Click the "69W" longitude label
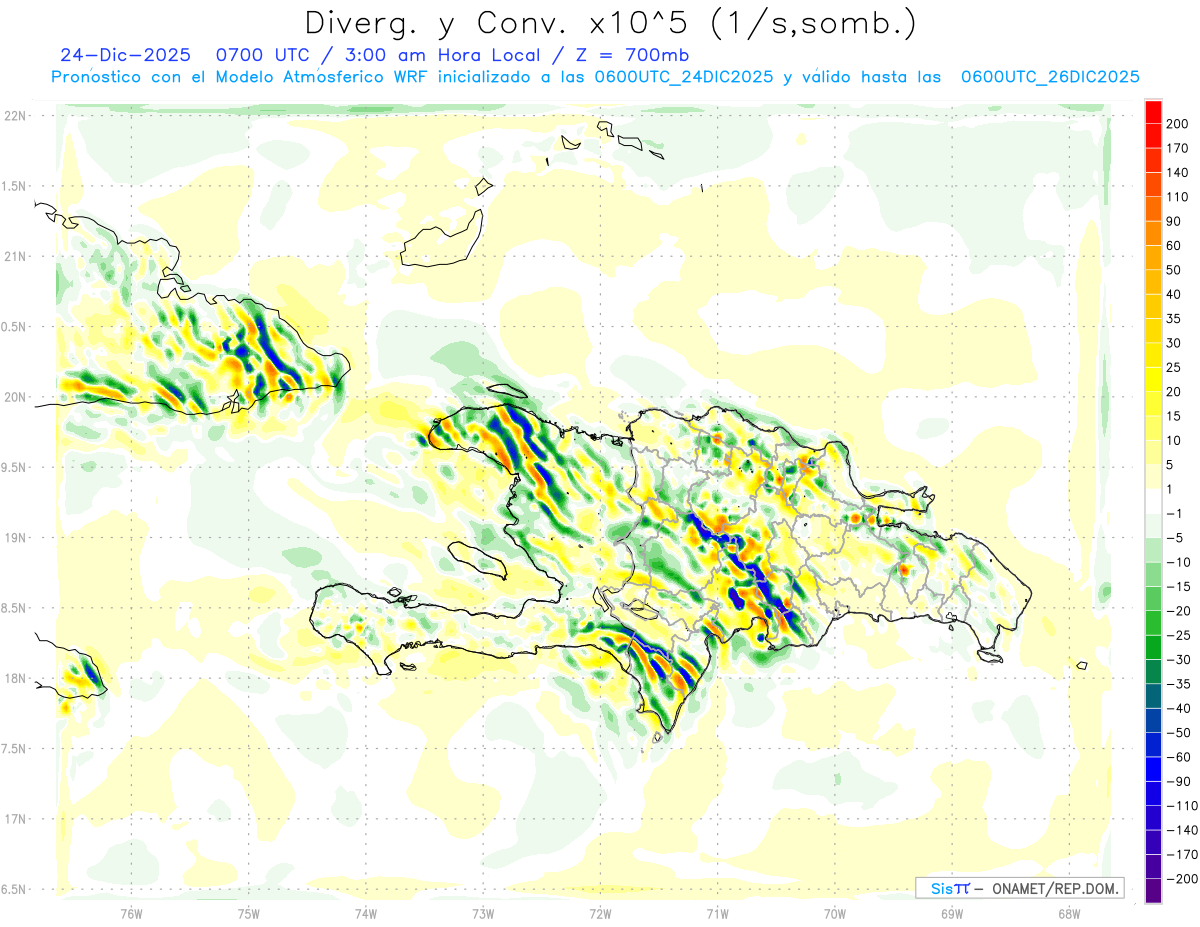 point(952,913)
